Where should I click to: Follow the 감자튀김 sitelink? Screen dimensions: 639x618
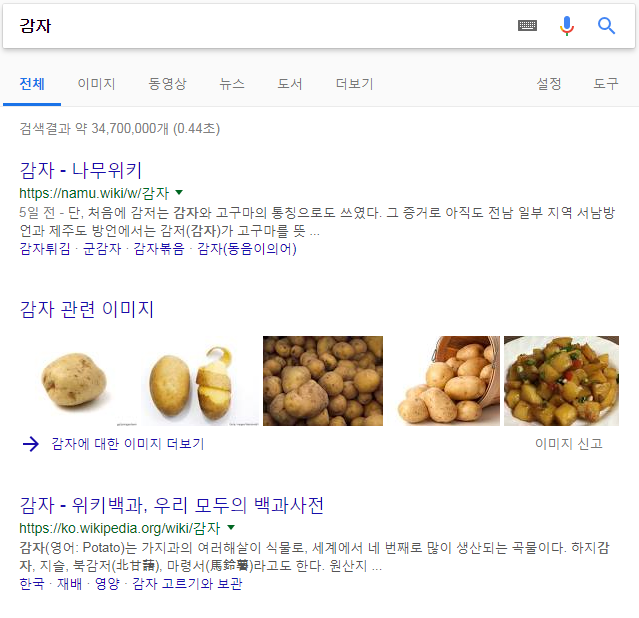coord(45,249)
